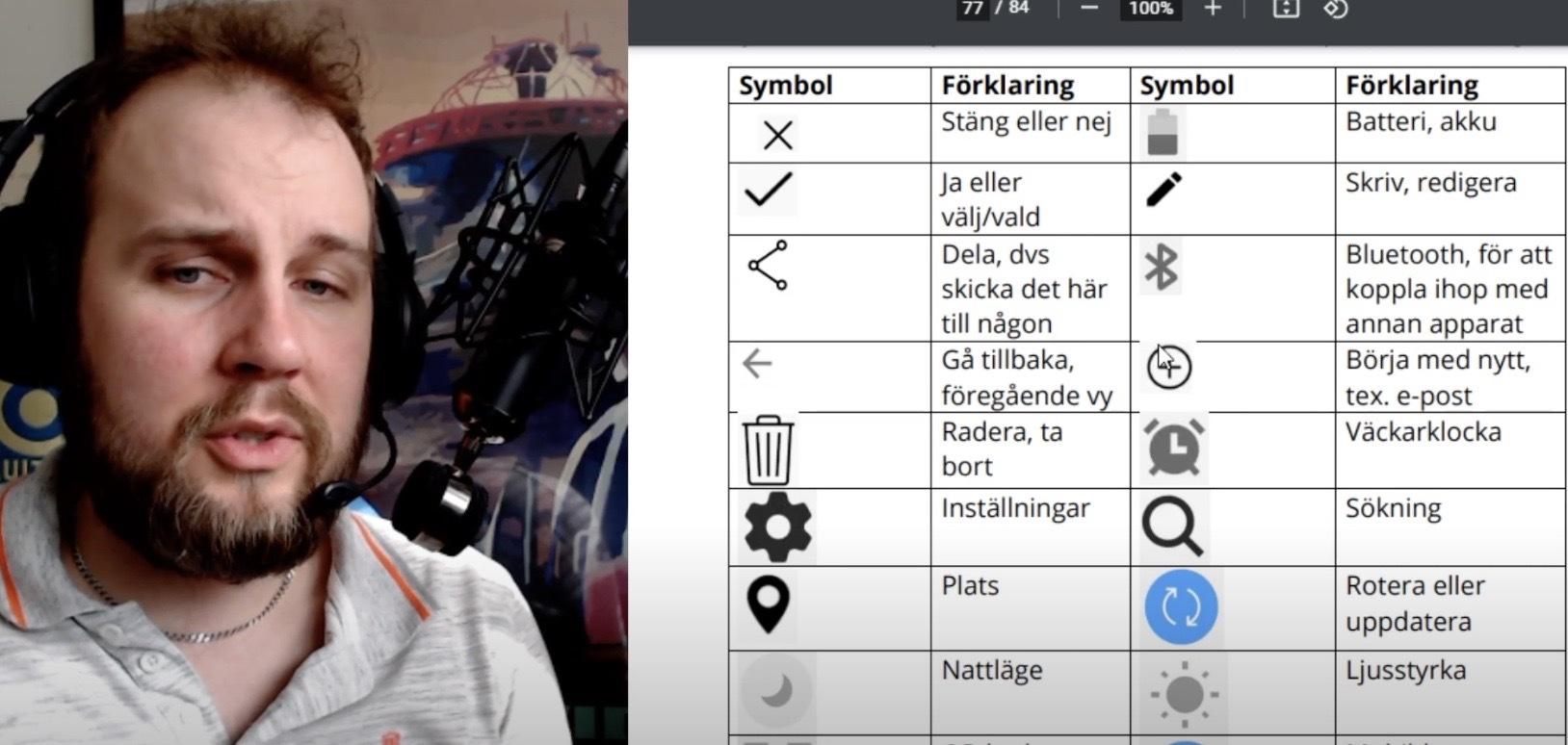1568x745 pixels.
Task: Click the night mode moon symbol
Action: pyautogui.click(x=776, y=690)
